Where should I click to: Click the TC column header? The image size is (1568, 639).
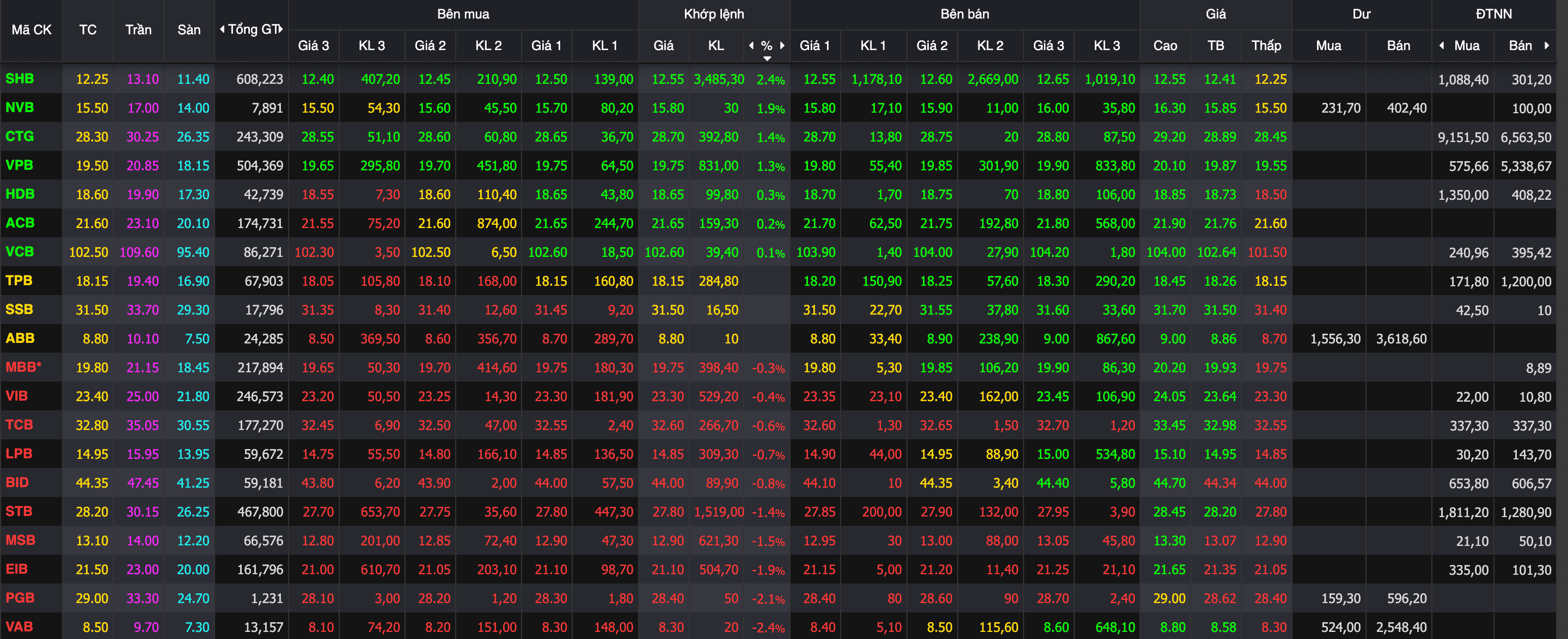point(88,30)
